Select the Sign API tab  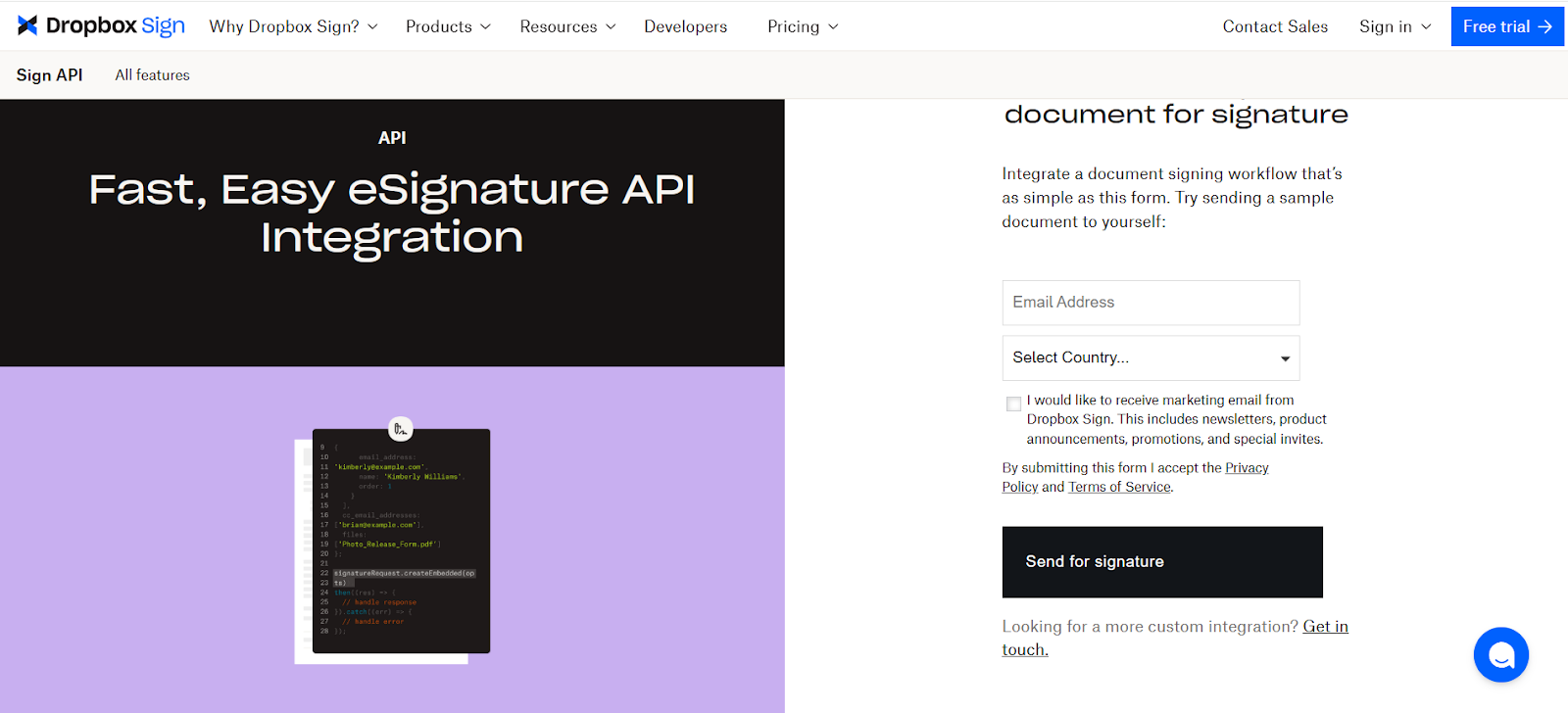coord(49,74)
